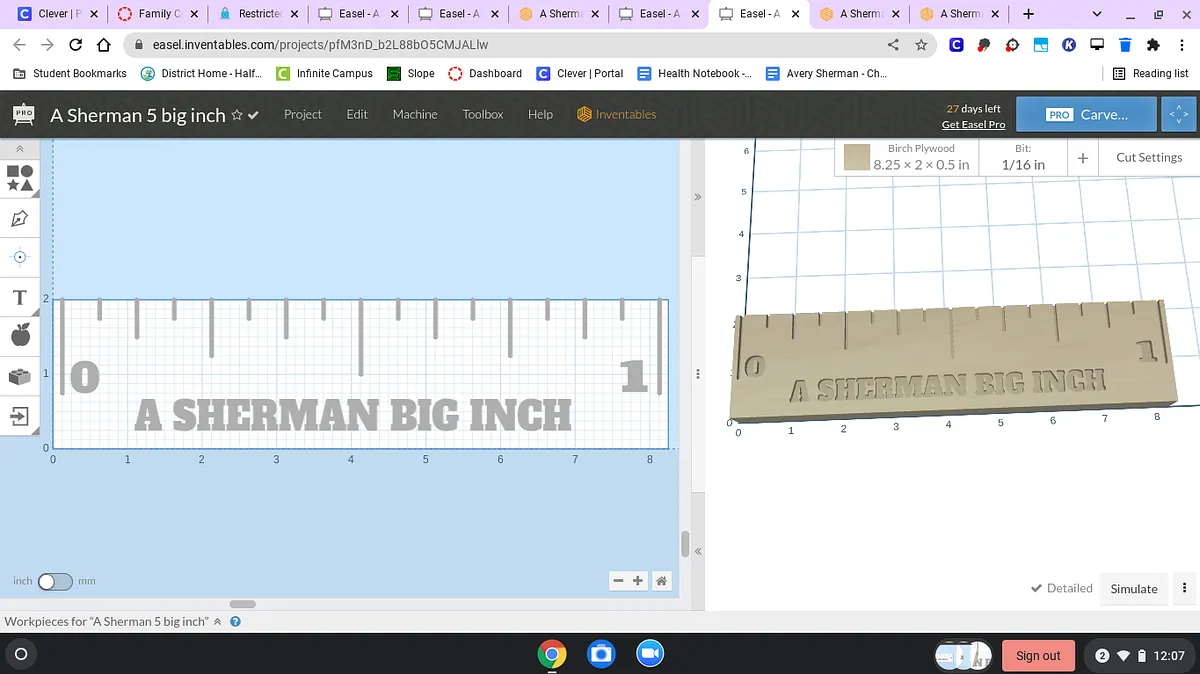
Task: Star the project as favorite
Action: (237, 115)
